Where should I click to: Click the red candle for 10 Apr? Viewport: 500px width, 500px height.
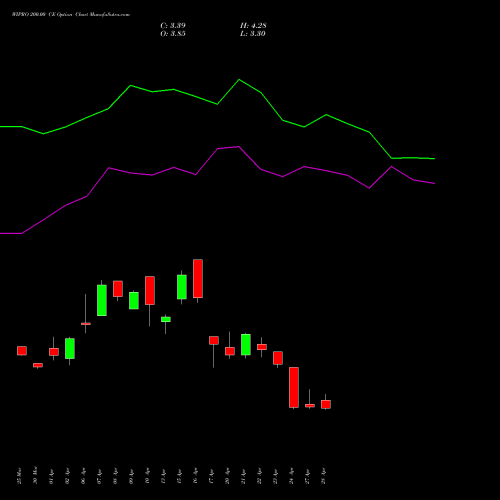(x=150, y=290)
